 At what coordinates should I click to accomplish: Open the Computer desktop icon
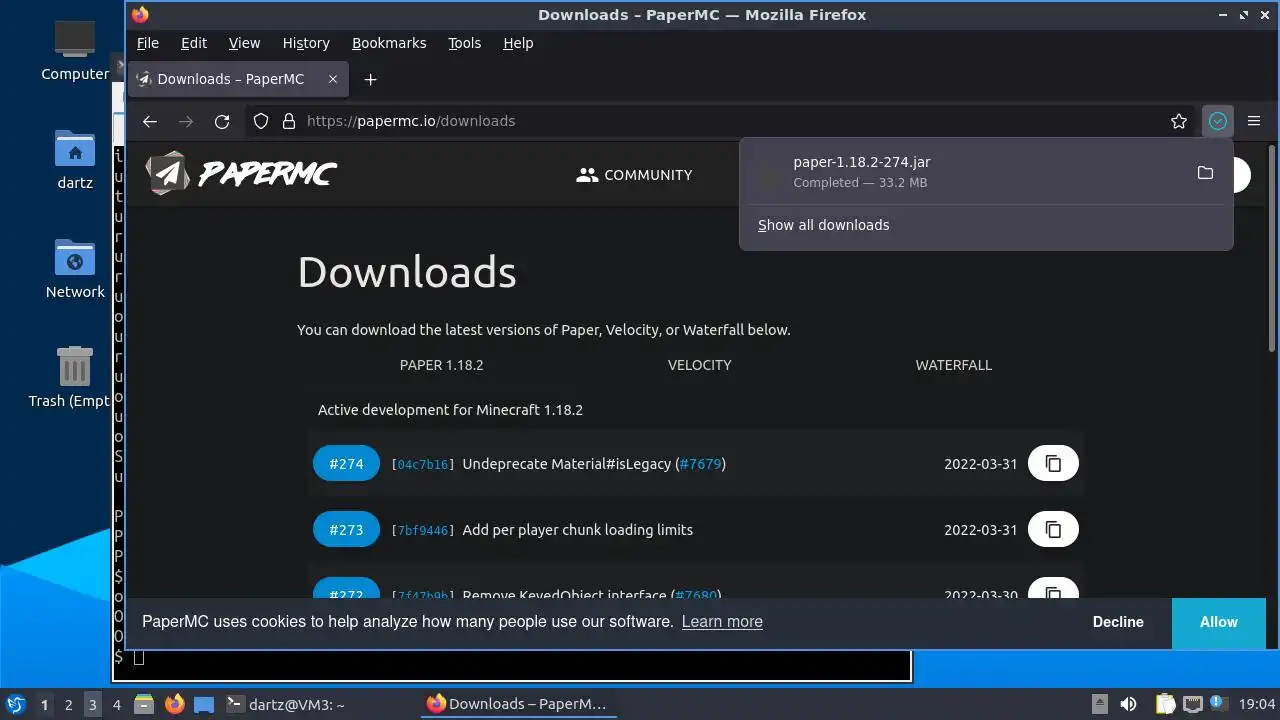75,50
